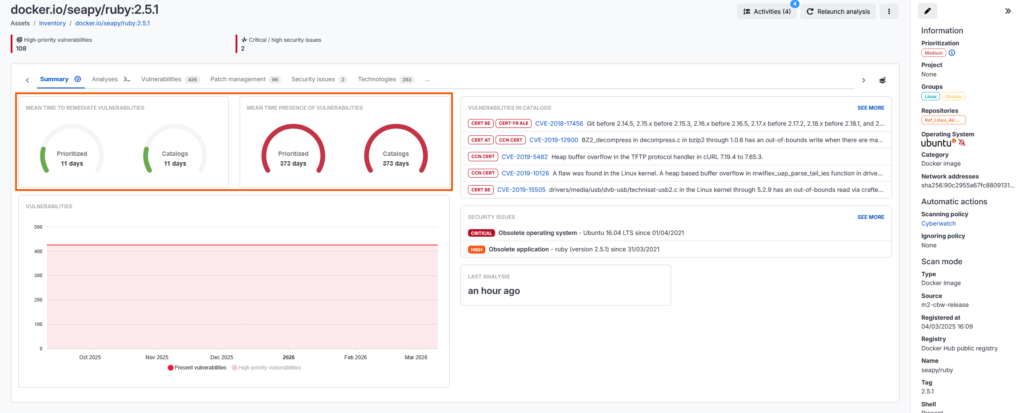The height and width of the screenshot is (413, 1024).
Task: Open CVE-2018-17456 vulnerability link
Action: tap(555, 123)
